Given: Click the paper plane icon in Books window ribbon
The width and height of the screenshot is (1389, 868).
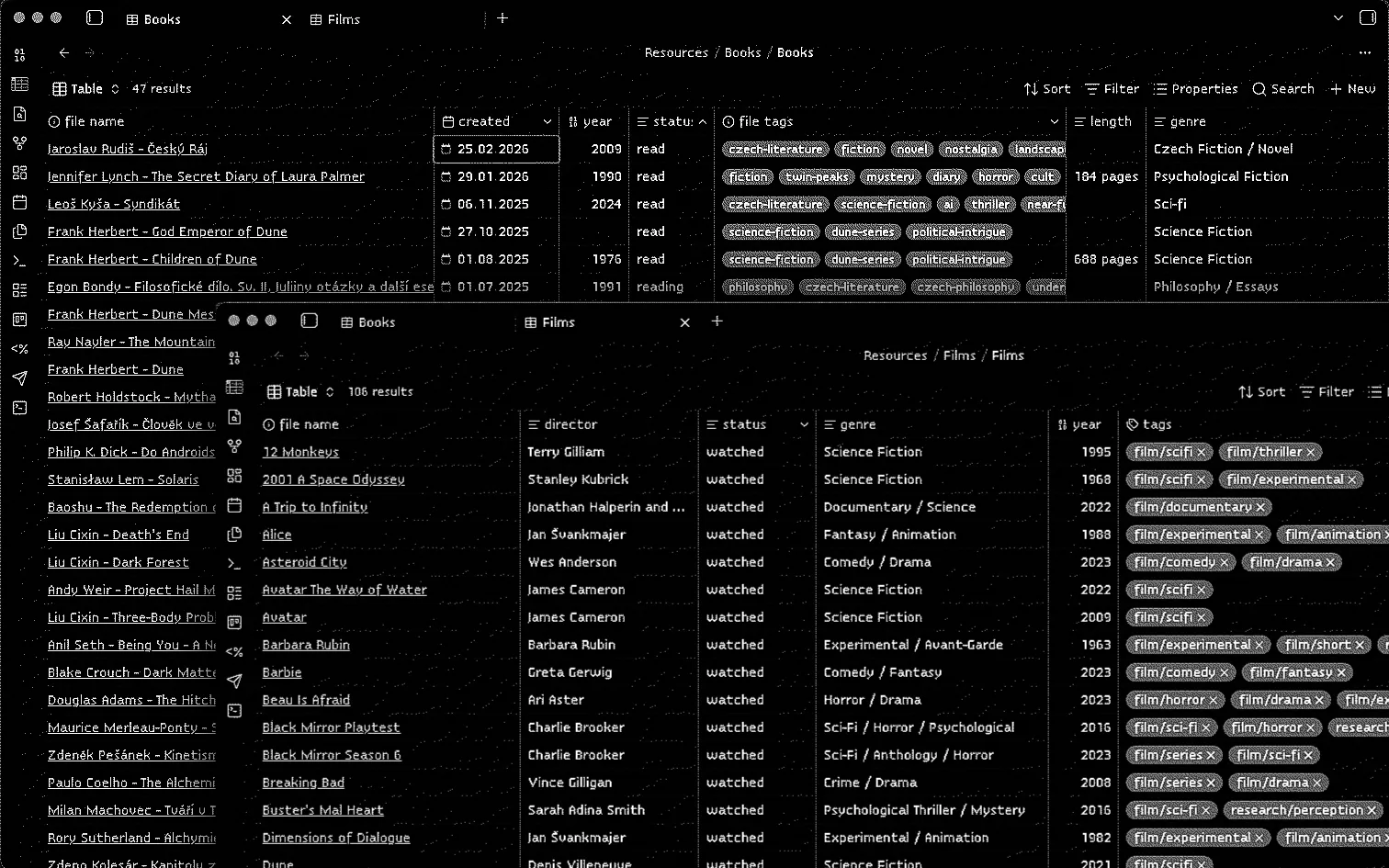Looking at the screenshot, I should [19, 378].
